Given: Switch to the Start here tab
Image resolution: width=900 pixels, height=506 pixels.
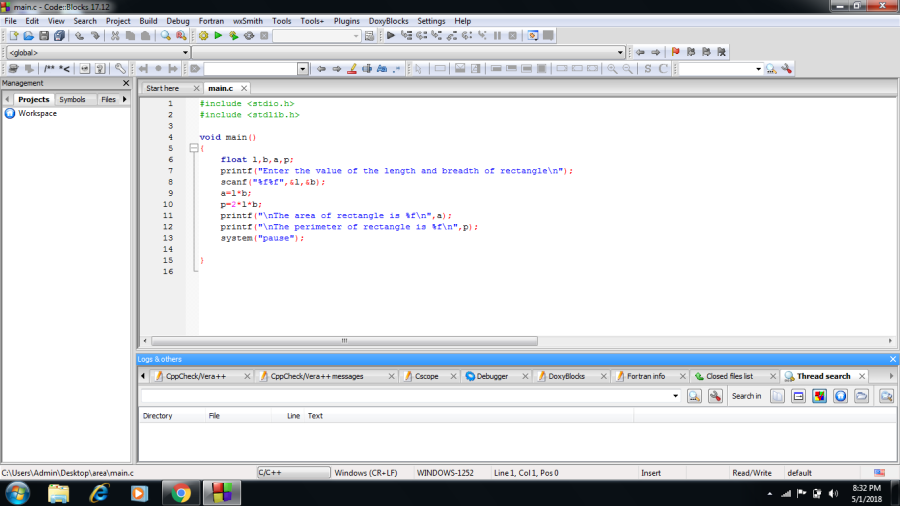Looking at the screenshot, I should point(162,88).
